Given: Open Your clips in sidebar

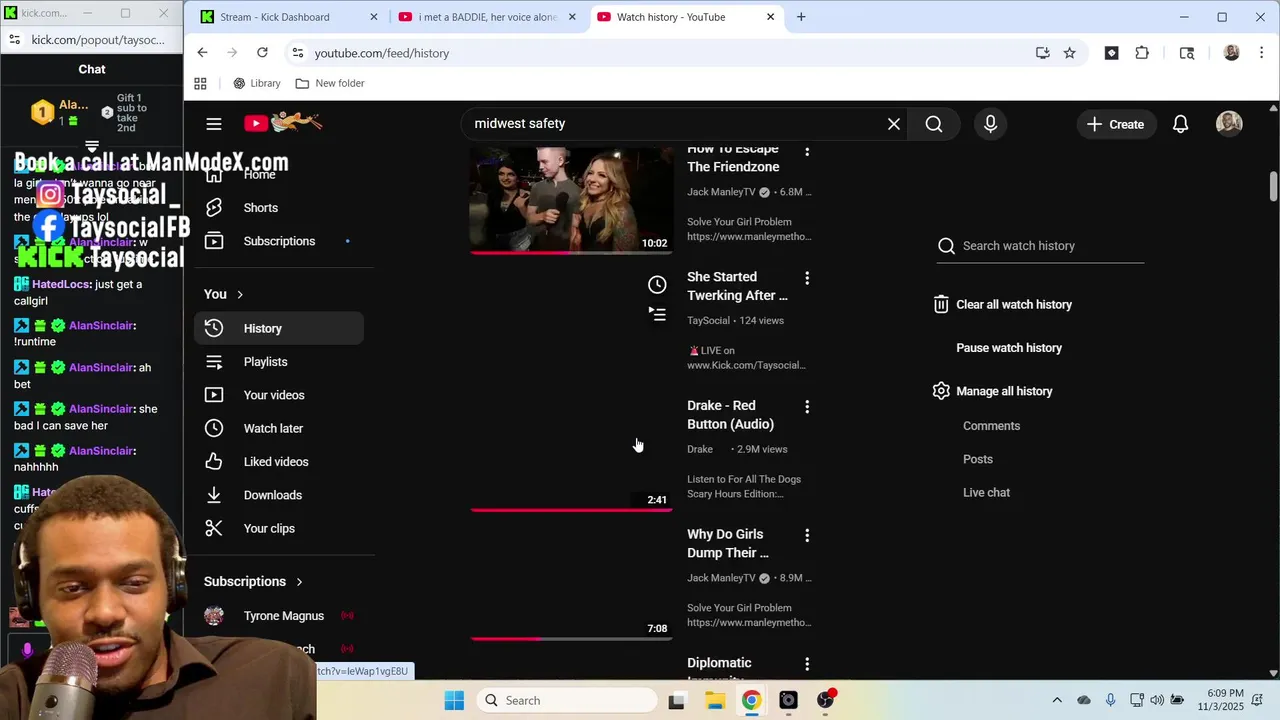Looking at the screenshot, I should [279, 528].
